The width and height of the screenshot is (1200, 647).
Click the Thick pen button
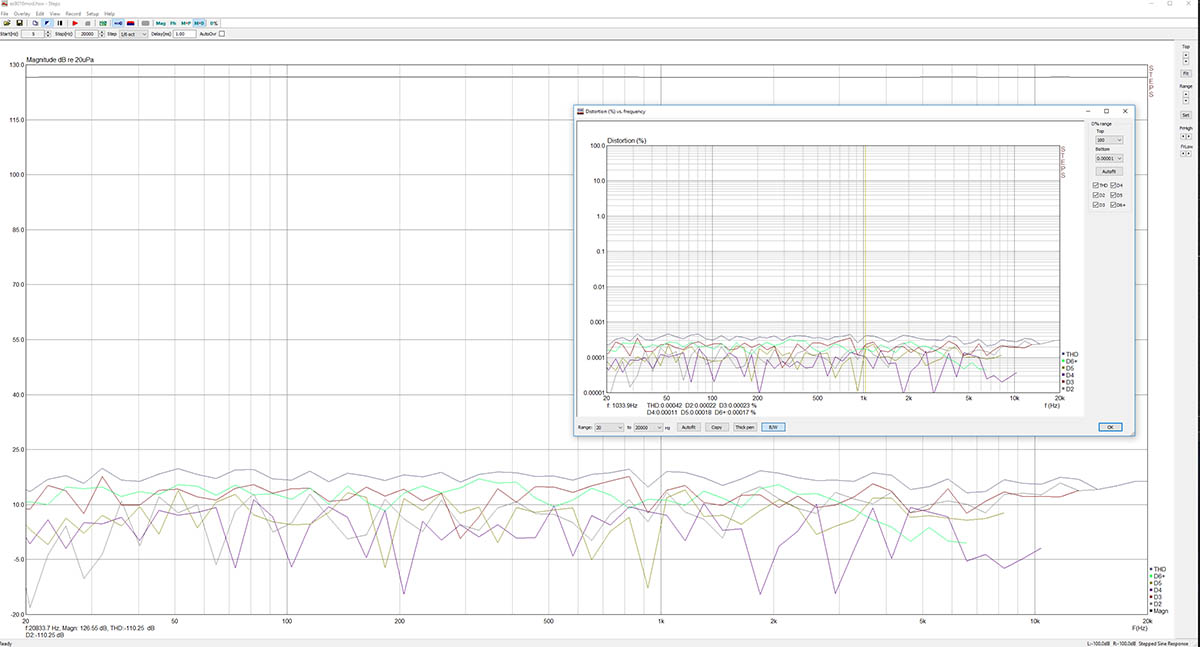(744, 427)
